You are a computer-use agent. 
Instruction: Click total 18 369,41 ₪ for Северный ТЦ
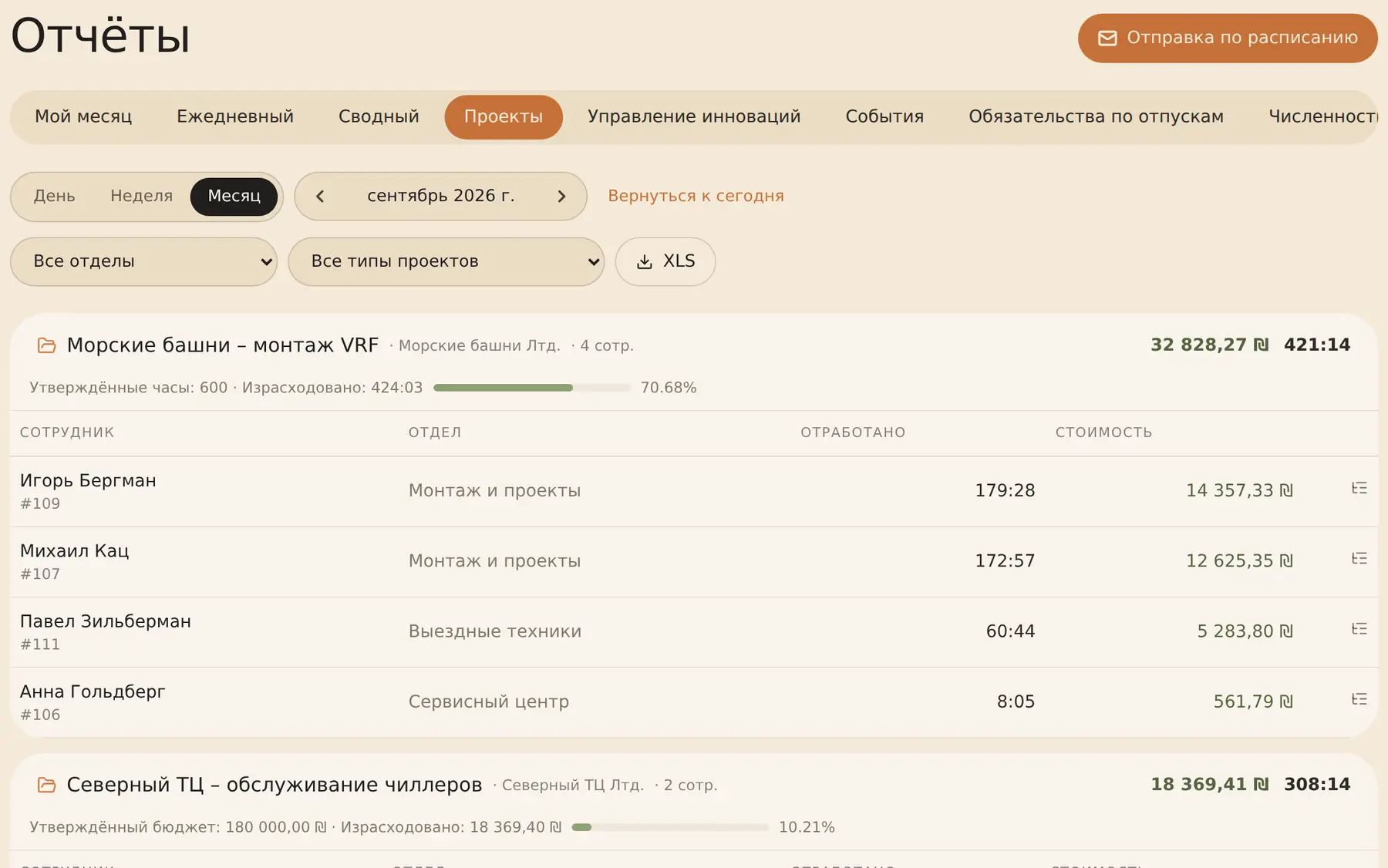[x=1209, y=784]
